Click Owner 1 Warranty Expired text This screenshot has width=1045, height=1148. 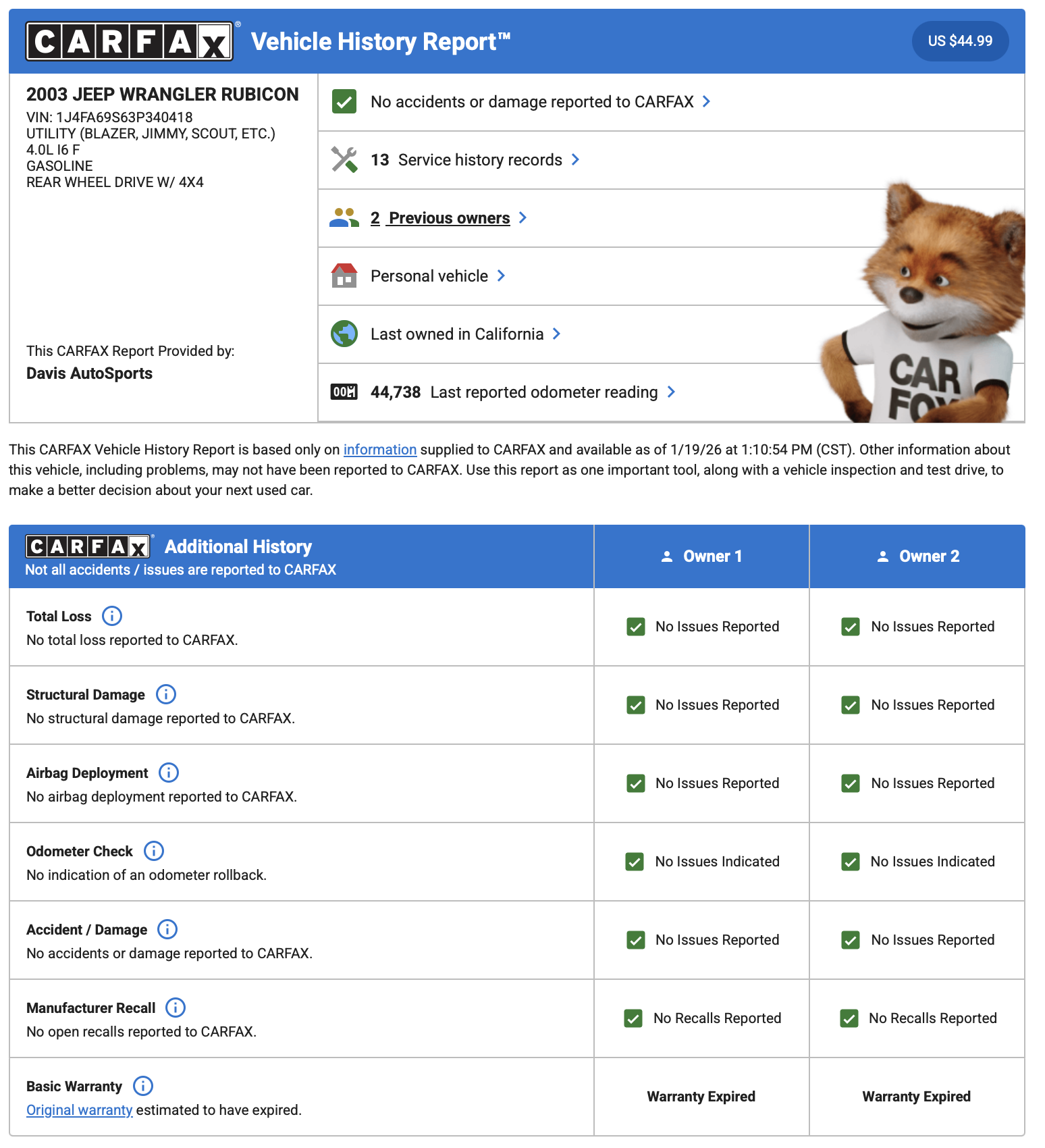pyautogui.click(x=701, y=1097)
